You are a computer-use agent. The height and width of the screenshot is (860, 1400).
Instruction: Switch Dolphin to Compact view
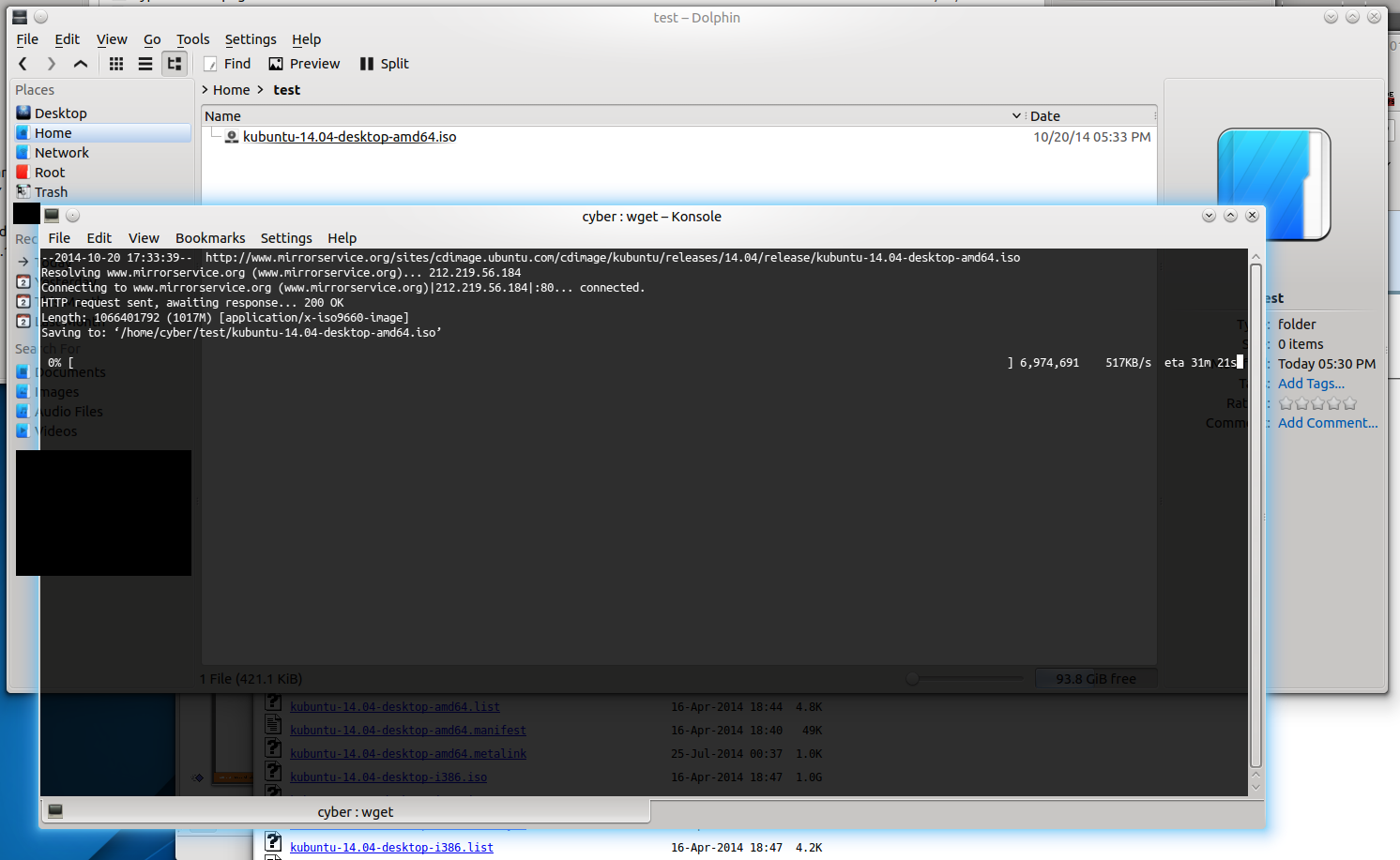[145, 64]
